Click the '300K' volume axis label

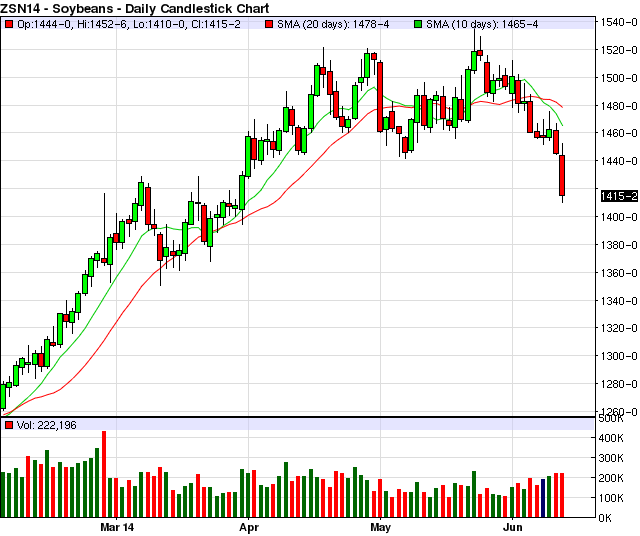point(611,458)
